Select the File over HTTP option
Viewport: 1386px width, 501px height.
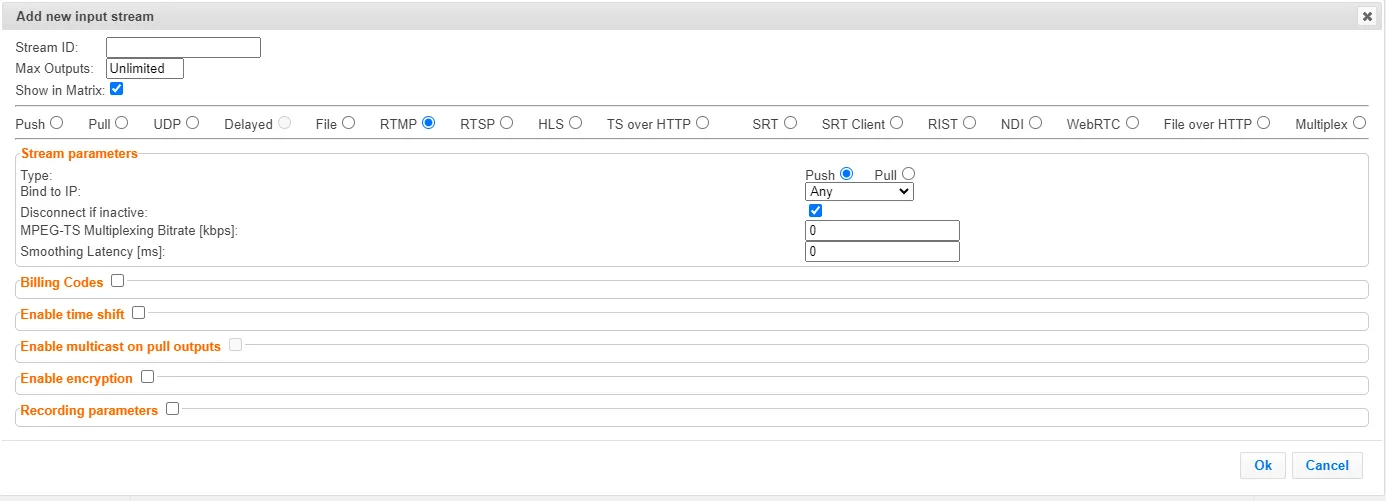tap(1264, 123)
